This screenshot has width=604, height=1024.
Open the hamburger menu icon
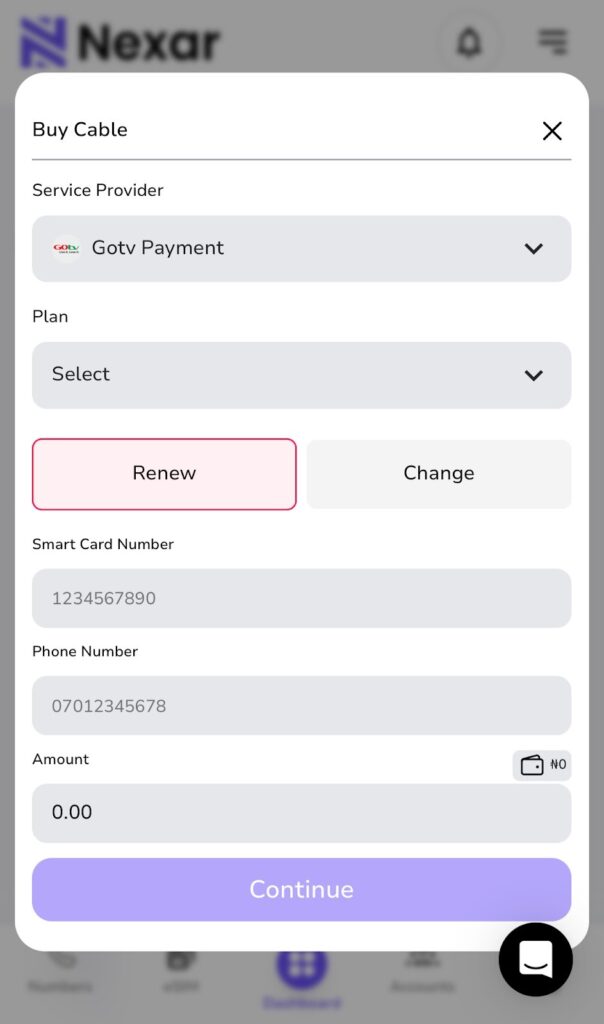coord(552,41)
